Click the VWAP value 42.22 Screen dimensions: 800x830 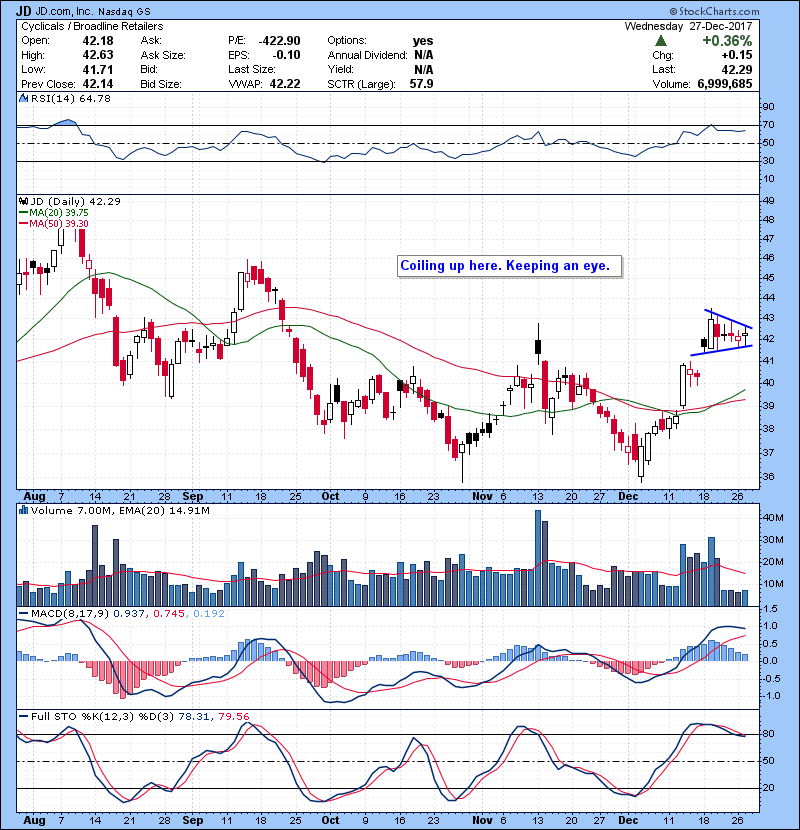click(285, 84)
